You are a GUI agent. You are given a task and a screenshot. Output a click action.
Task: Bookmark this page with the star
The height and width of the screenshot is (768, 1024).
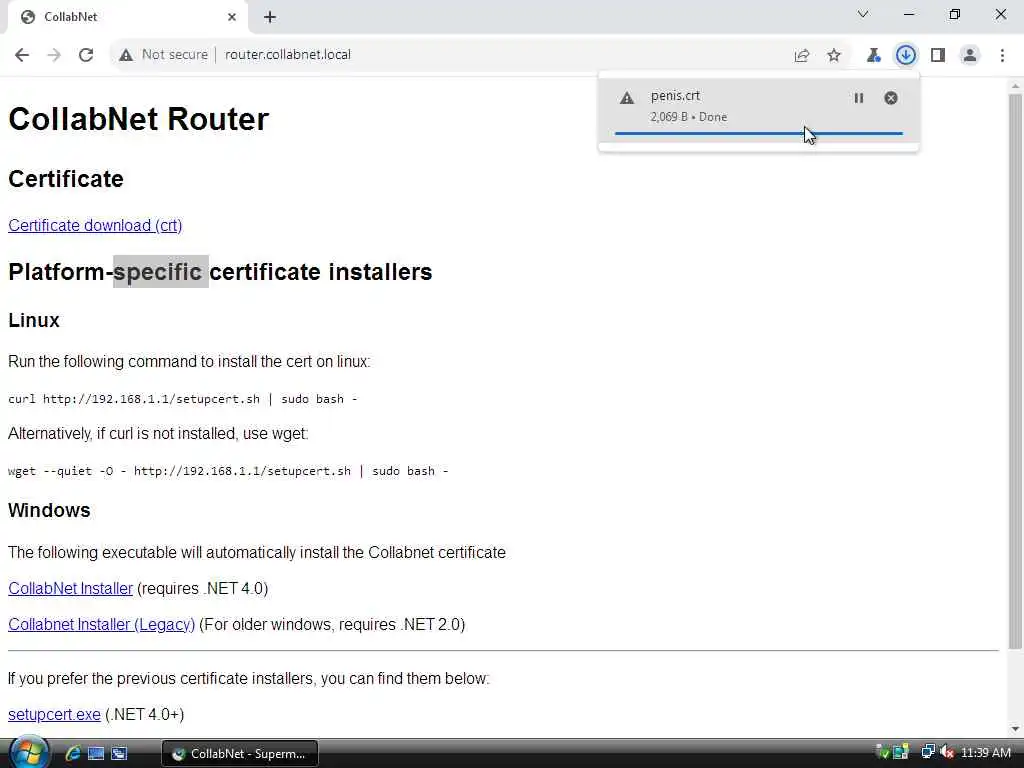click(x=834, y=56)
